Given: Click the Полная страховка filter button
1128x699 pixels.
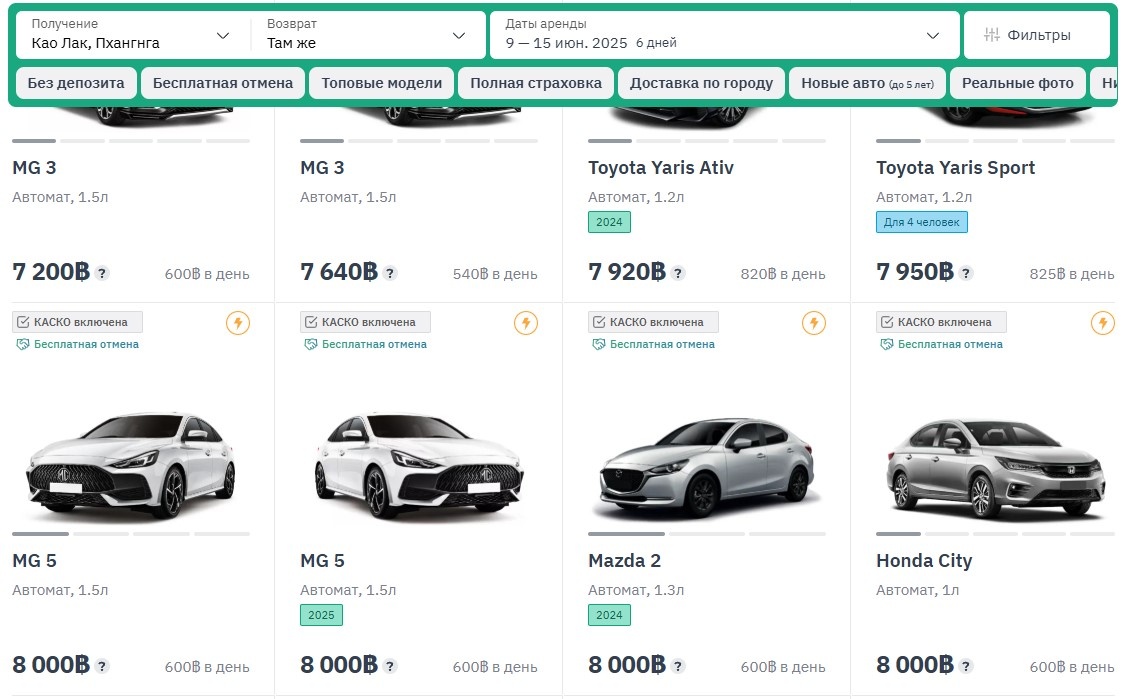Looking at the screenshot, I should 536,83.
